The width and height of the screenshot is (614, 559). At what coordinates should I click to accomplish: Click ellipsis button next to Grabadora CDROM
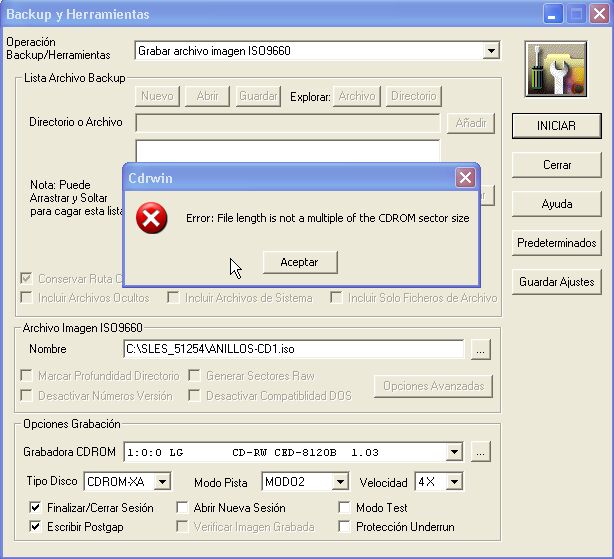coord(480,452)
